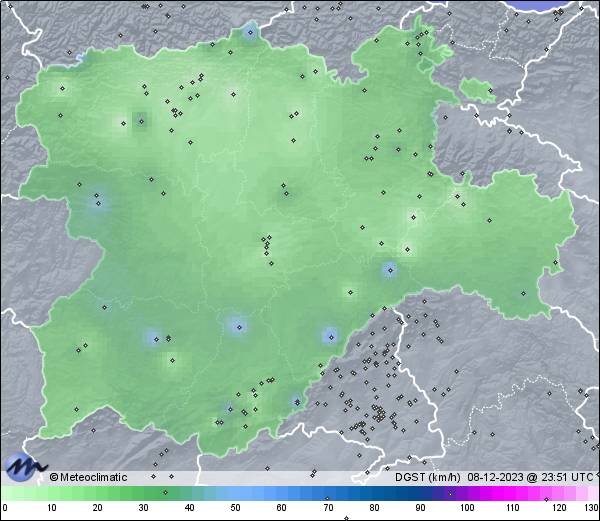This screenshot has width=600, height=521.
Task: Click the 0 label on the scale
Action: click(5, 508)
